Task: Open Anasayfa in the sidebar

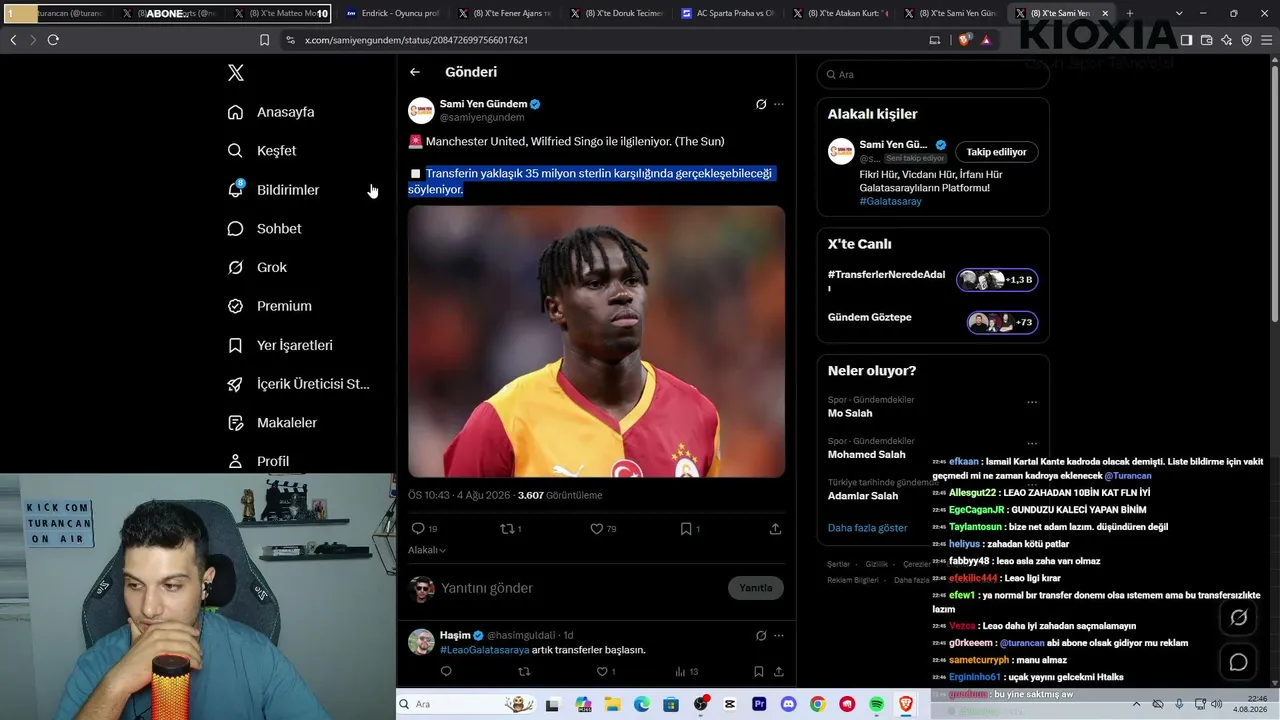Action: pyautogui.click(x=271, y=112)
